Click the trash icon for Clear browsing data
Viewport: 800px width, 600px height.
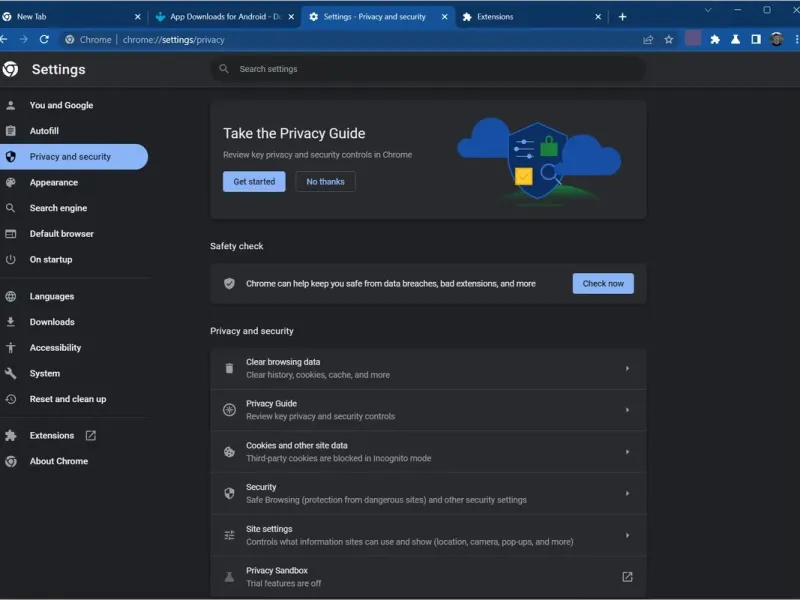point(229,368)
